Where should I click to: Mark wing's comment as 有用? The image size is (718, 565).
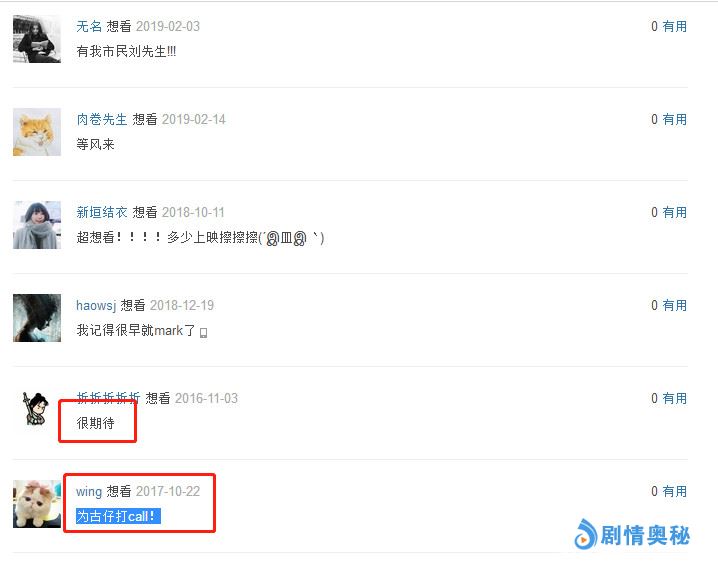click(x=674, y=491)
